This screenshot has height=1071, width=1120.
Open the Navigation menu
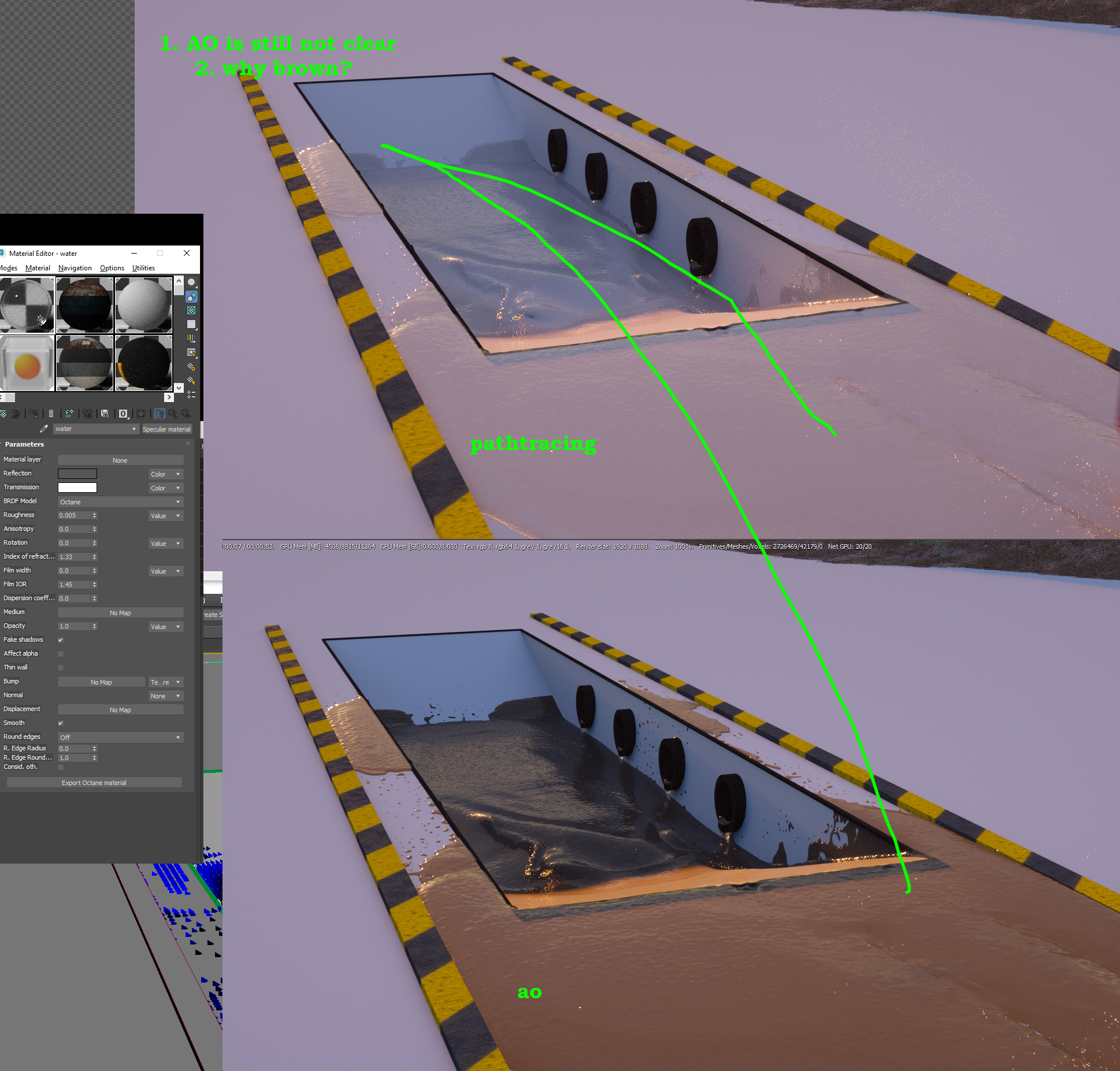point(75,268)
